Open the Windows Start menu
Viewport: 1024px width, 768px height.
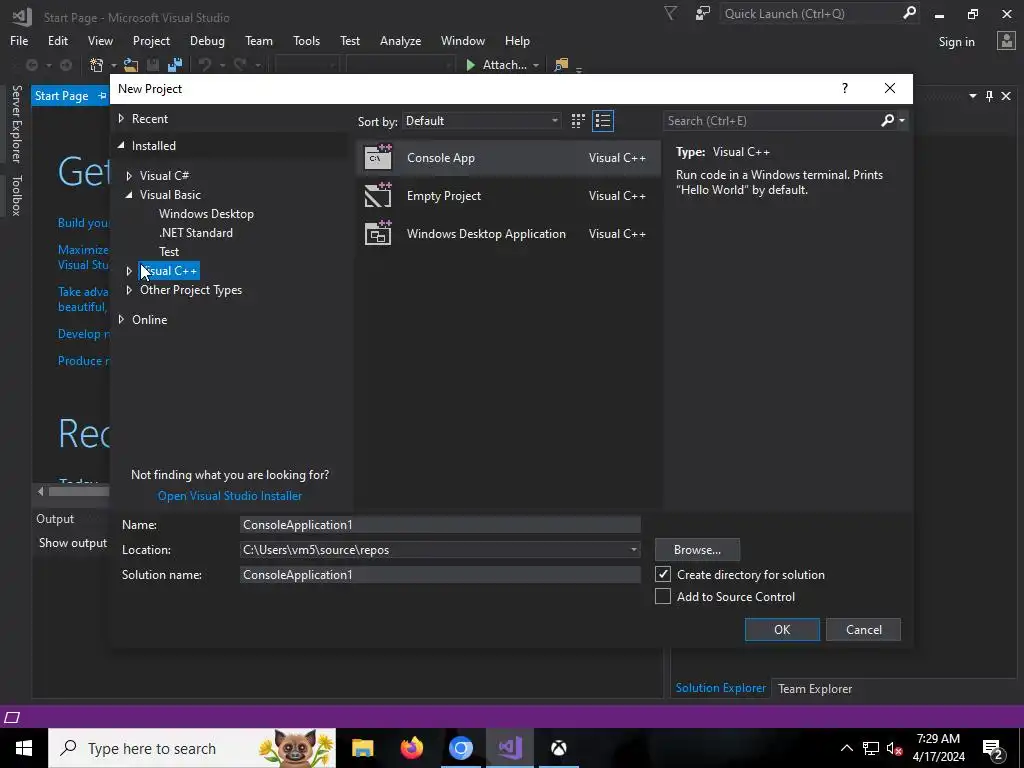(x=24, y=748)
